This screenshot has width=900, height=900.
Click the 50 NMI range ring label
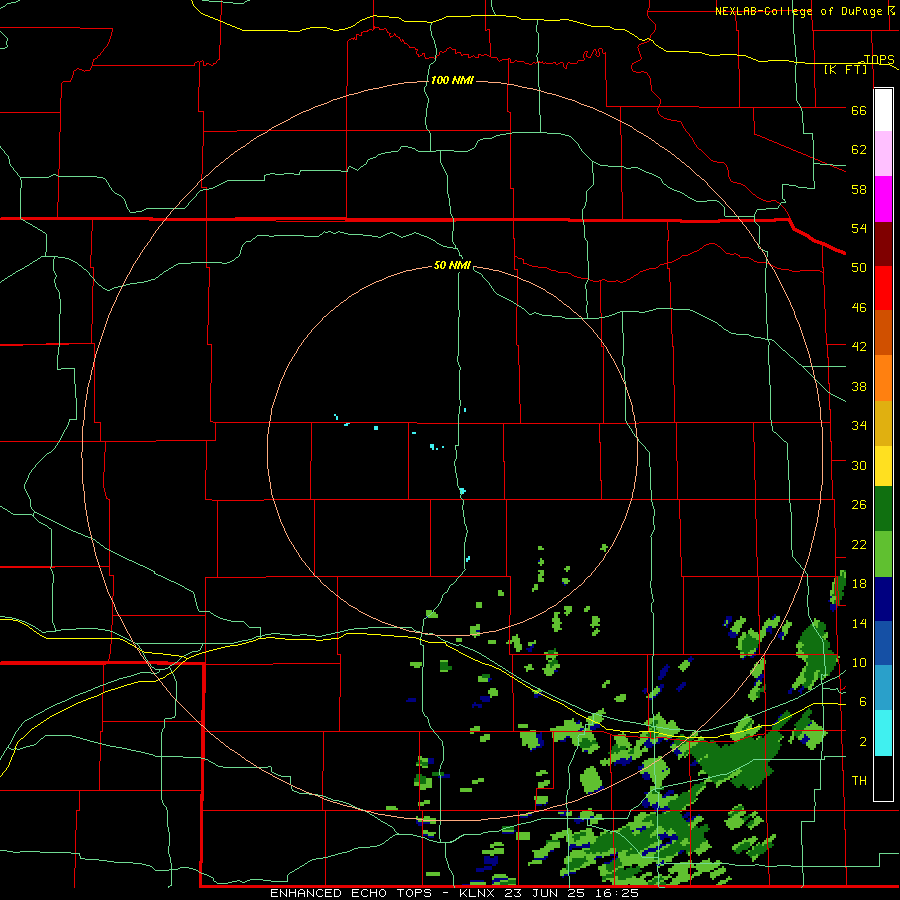(452, 265)
